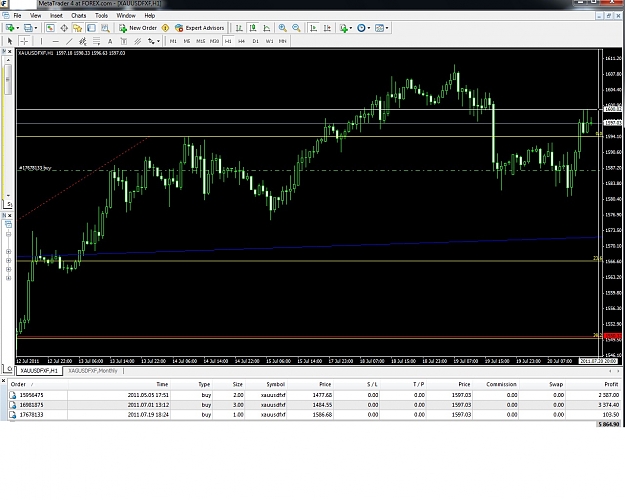Image resolution: width=625 pixels, height=500 pixels.
Task: Click the Market Watch scroll down arrow
Action: (x=8, y=195)
